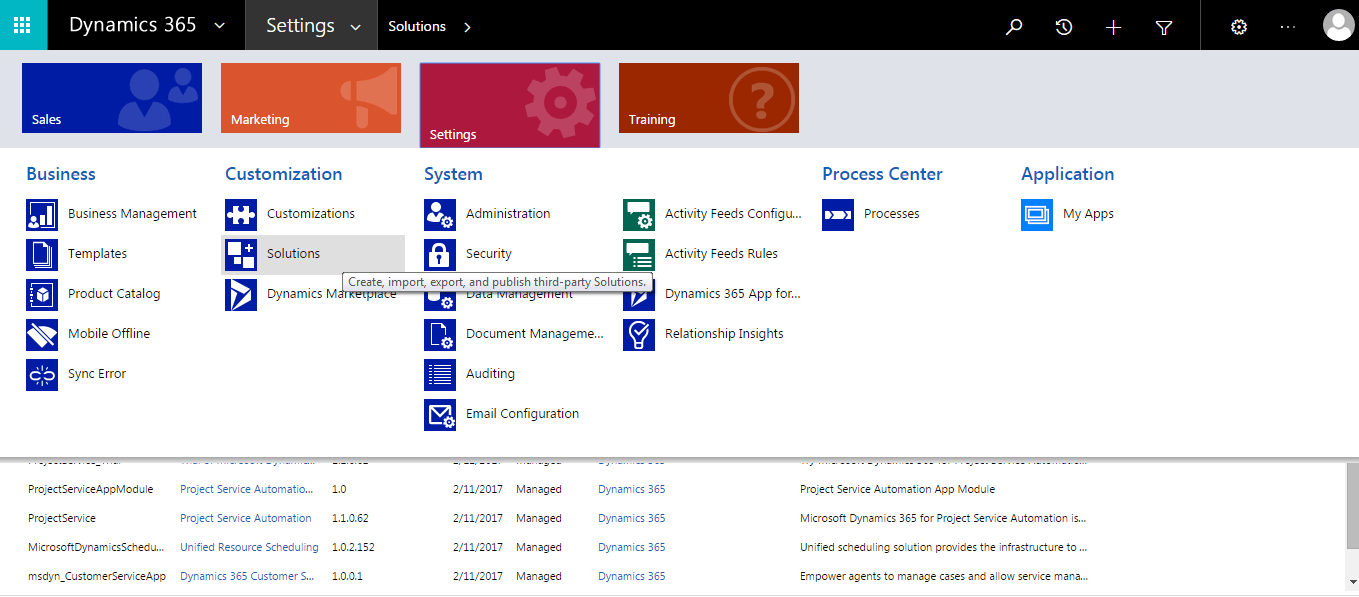Open the Project Service Automation publisher link
1359x597 pixels.
click(246, 517)
